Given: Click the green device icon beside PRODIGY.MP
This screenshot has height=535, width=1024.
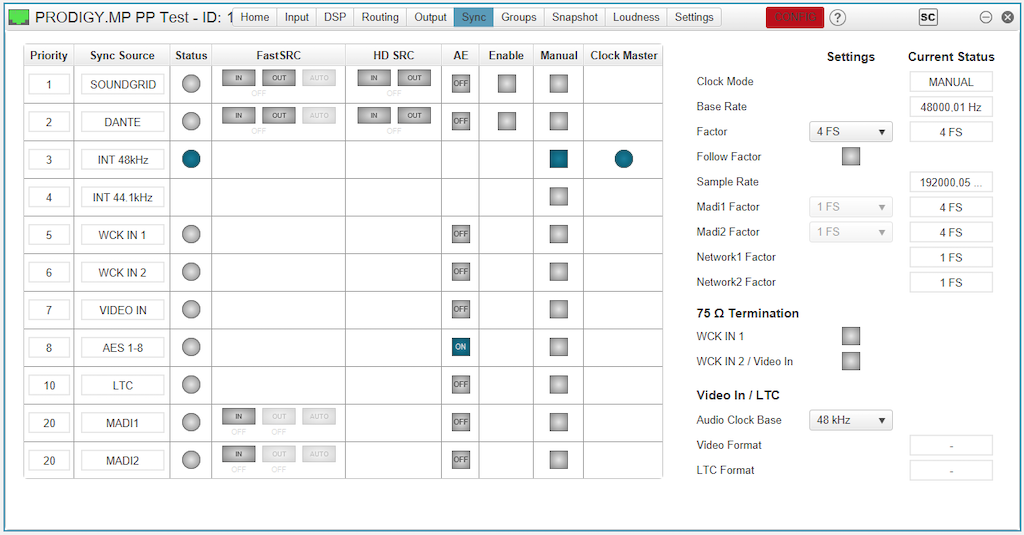Looking at the screenshot, I should point(19,17).
